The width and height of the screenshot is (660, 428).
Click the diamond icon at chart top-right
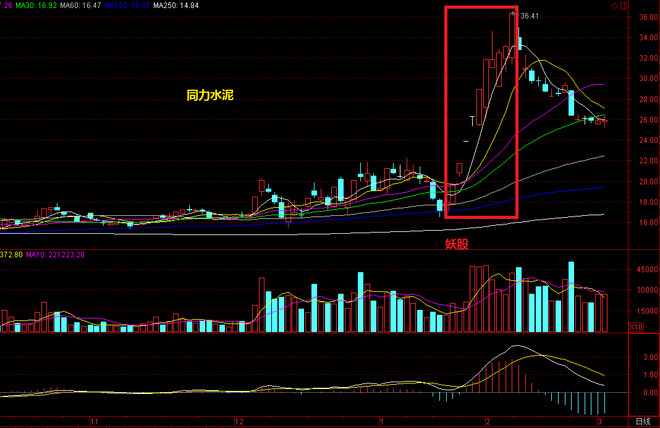[x=615, y=5]
